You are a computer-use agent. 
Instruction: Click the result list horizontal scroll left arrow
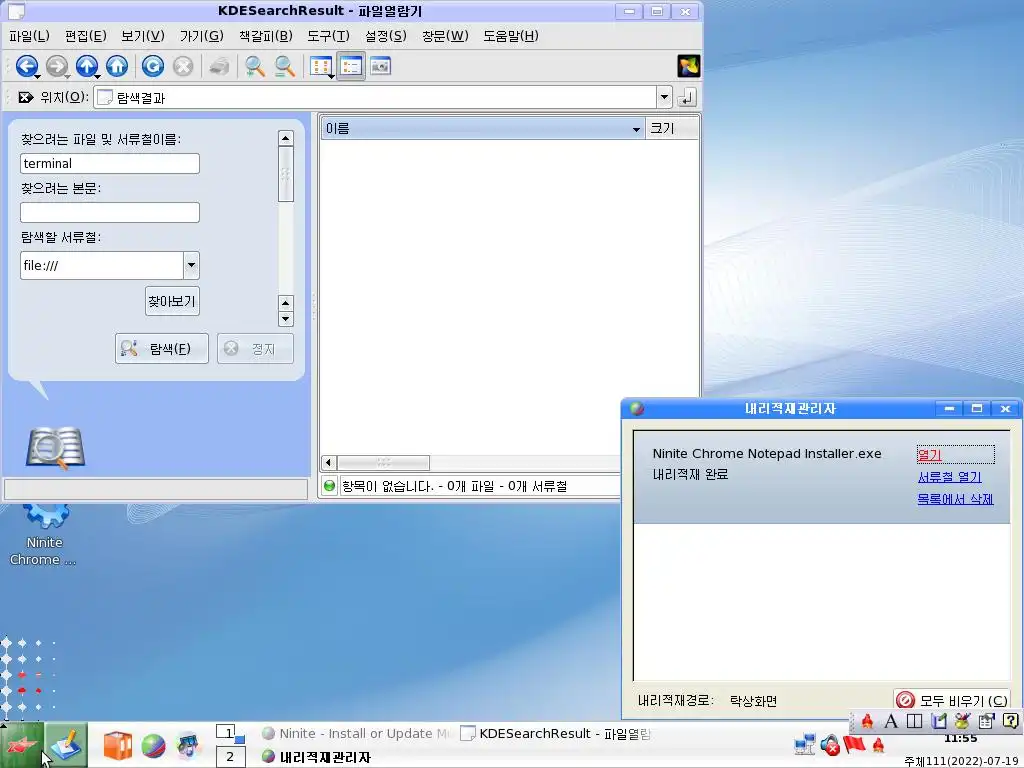(x=328, y=462)
